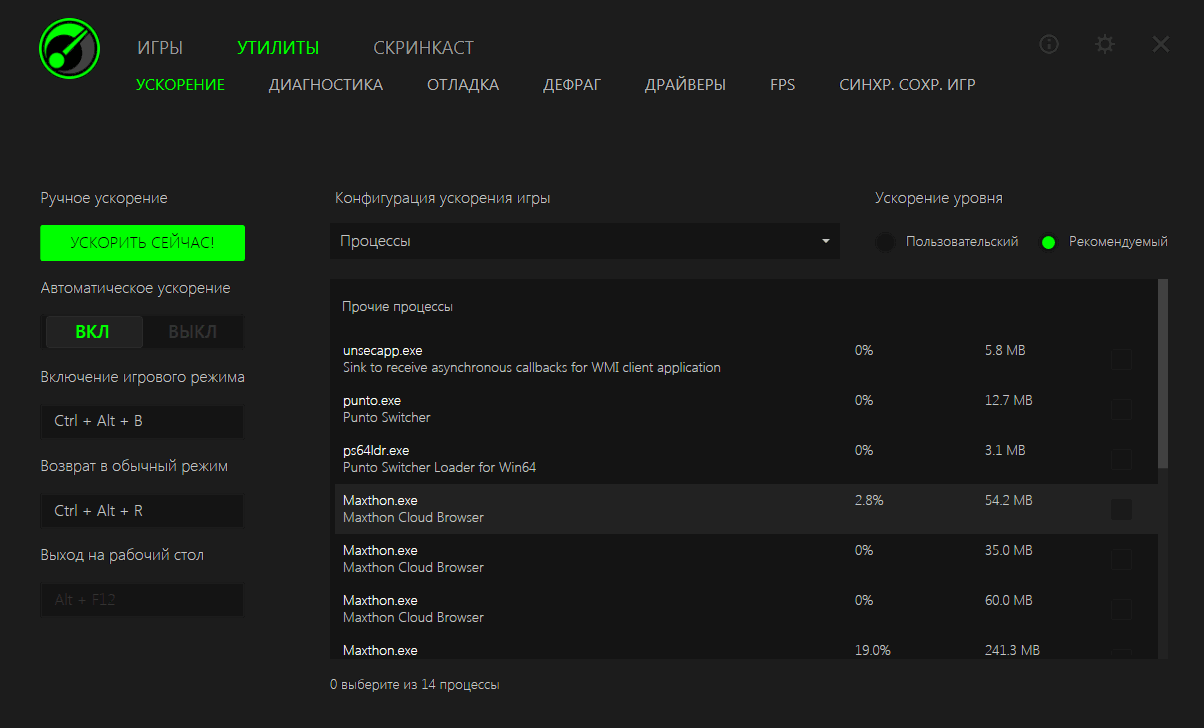Open the FPS sub-tab
This screenshot has width=1204, height=728.
783,85
